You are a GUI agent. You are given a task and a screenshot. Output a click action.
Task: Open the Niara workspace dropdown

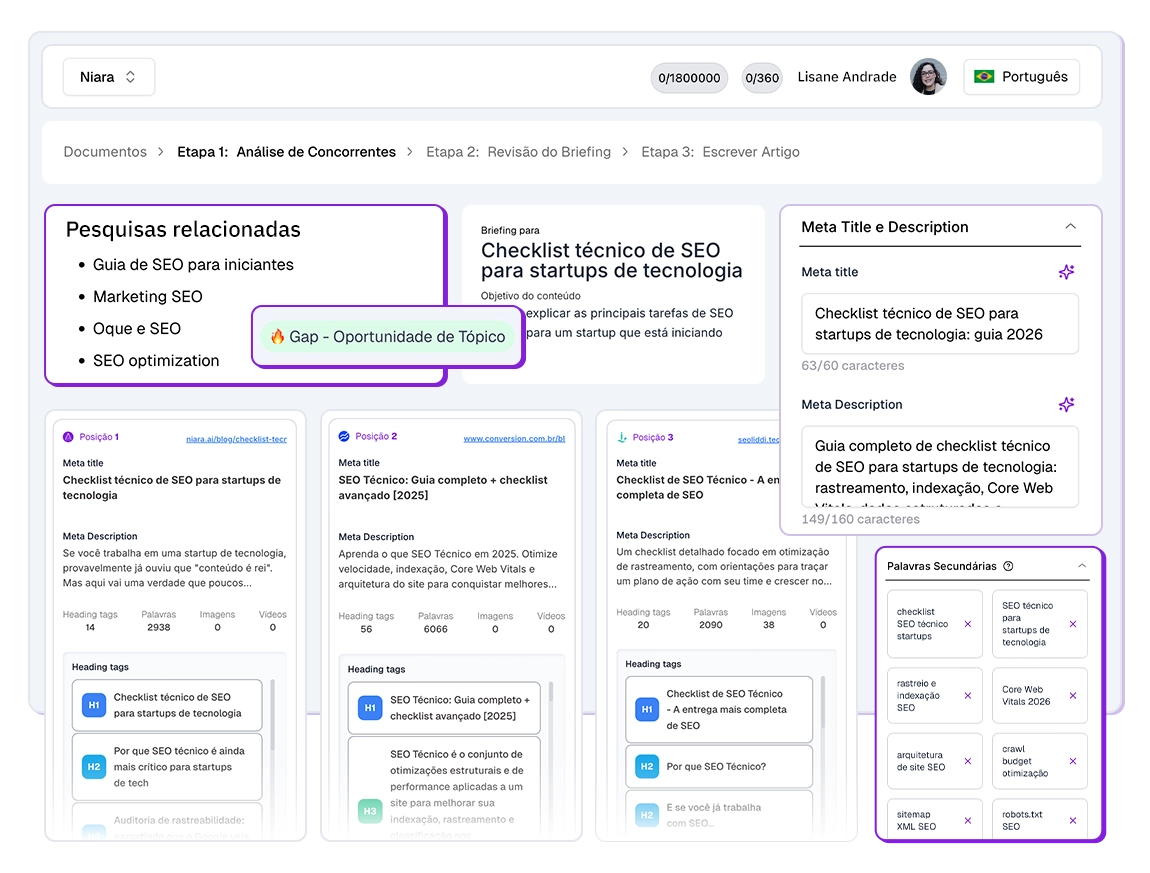coord(108,77)
